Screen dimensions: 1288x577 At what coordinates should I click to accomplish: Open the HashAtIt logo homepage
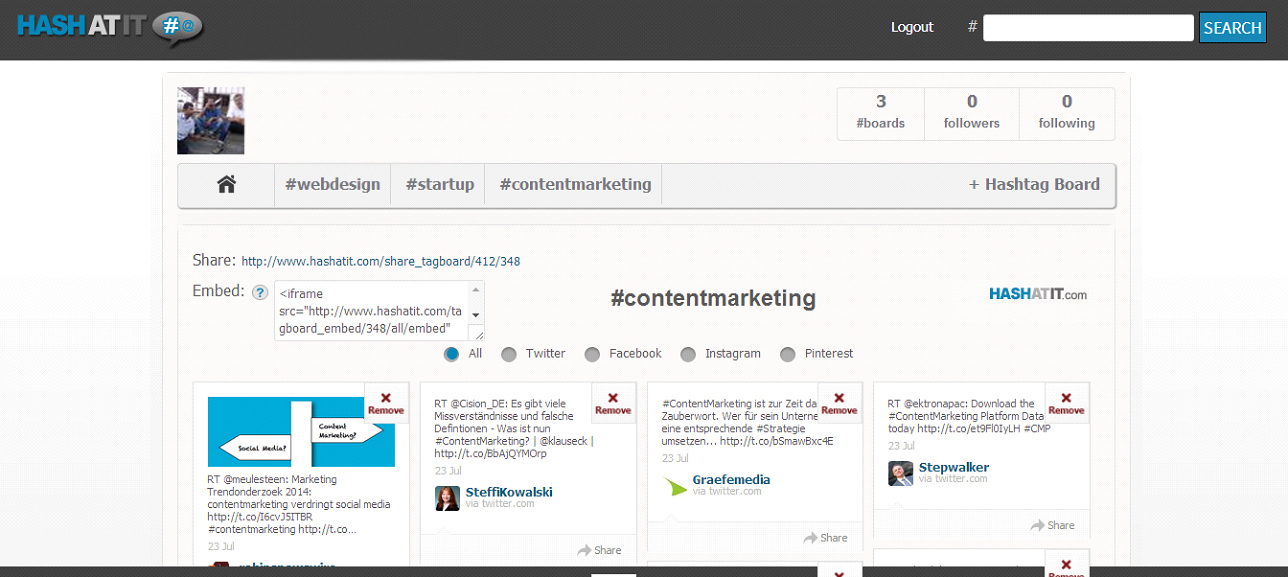pyautogui.click(x=110, y=26)
